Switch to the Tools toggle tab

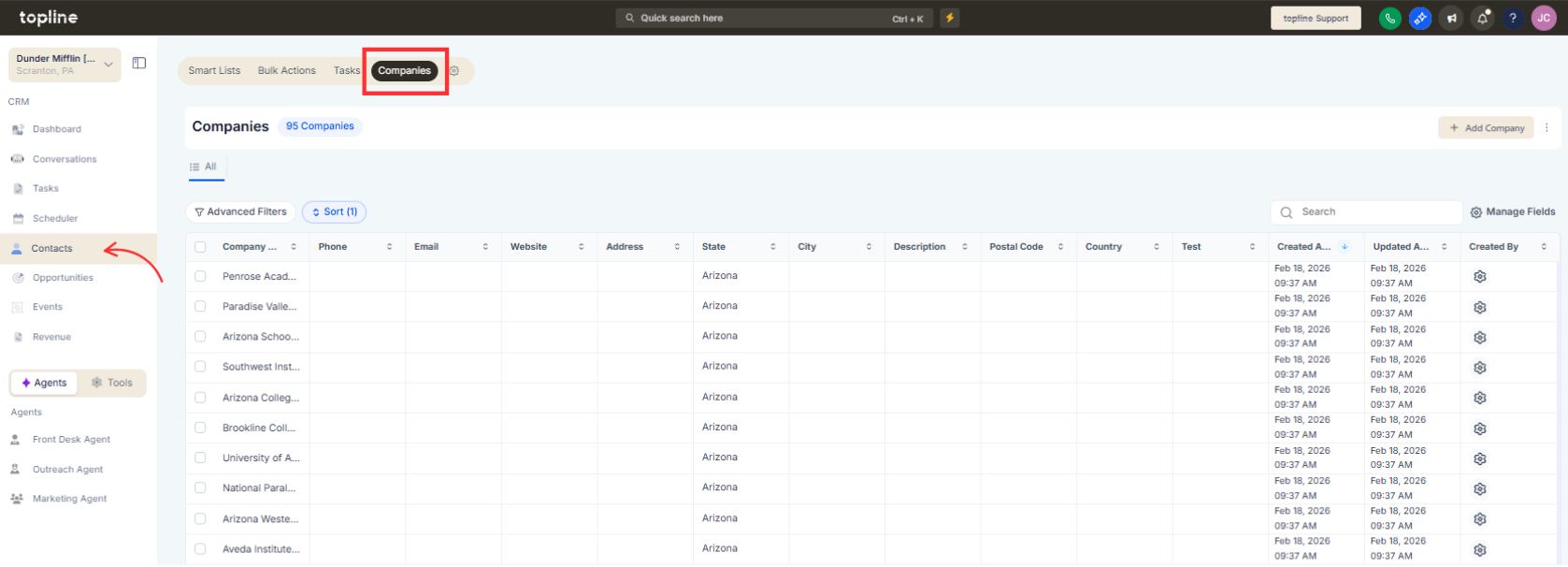tap(112, 383)
